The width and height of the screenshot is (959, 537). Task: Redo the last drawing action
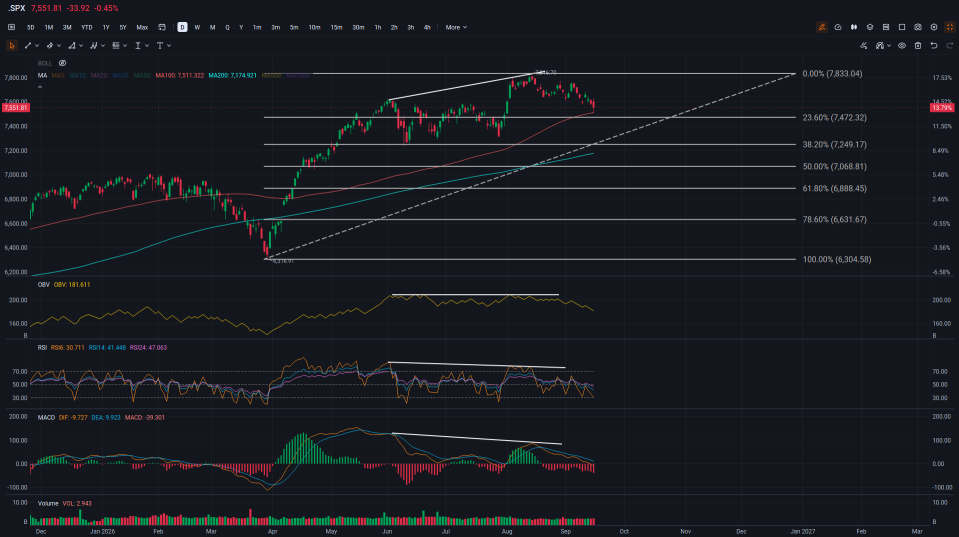950,46
